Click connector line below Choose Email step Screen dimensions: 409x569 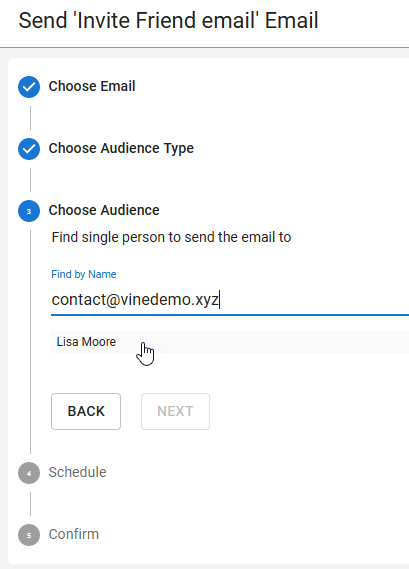tap(30, 118)
